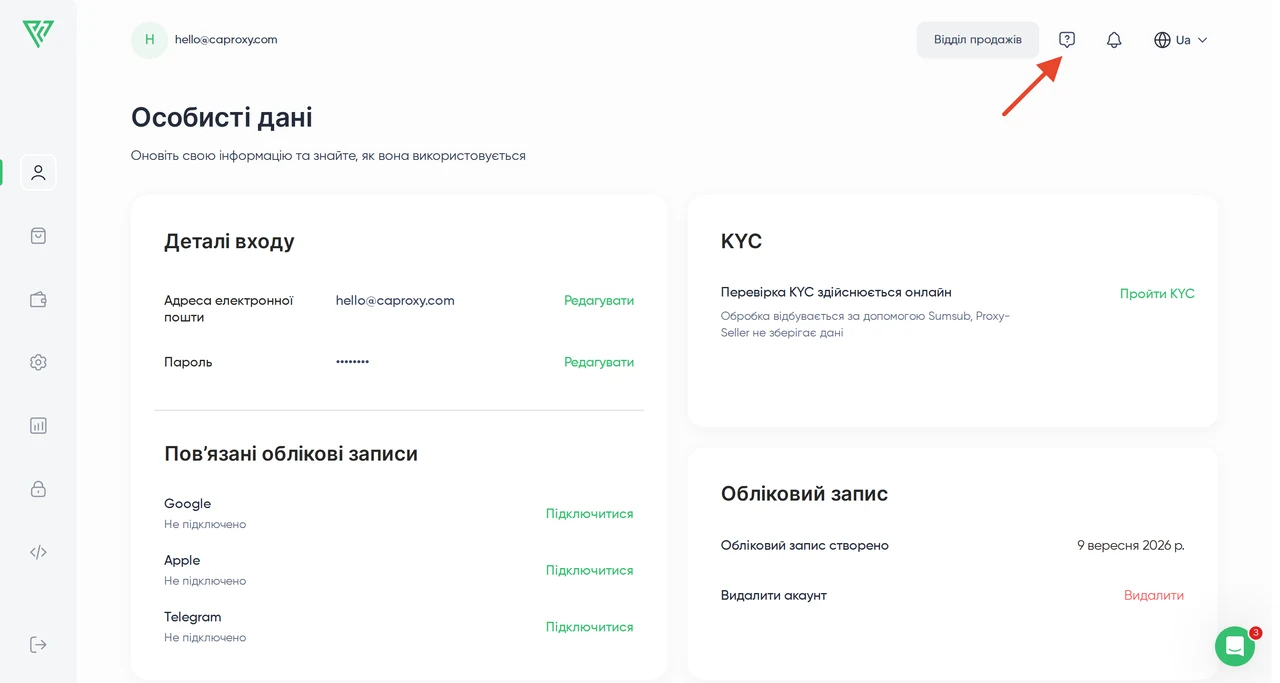The width and height of the screenshot is (1280, 683).
Task: Click the red Видалити link
Action: (1154, 595)
